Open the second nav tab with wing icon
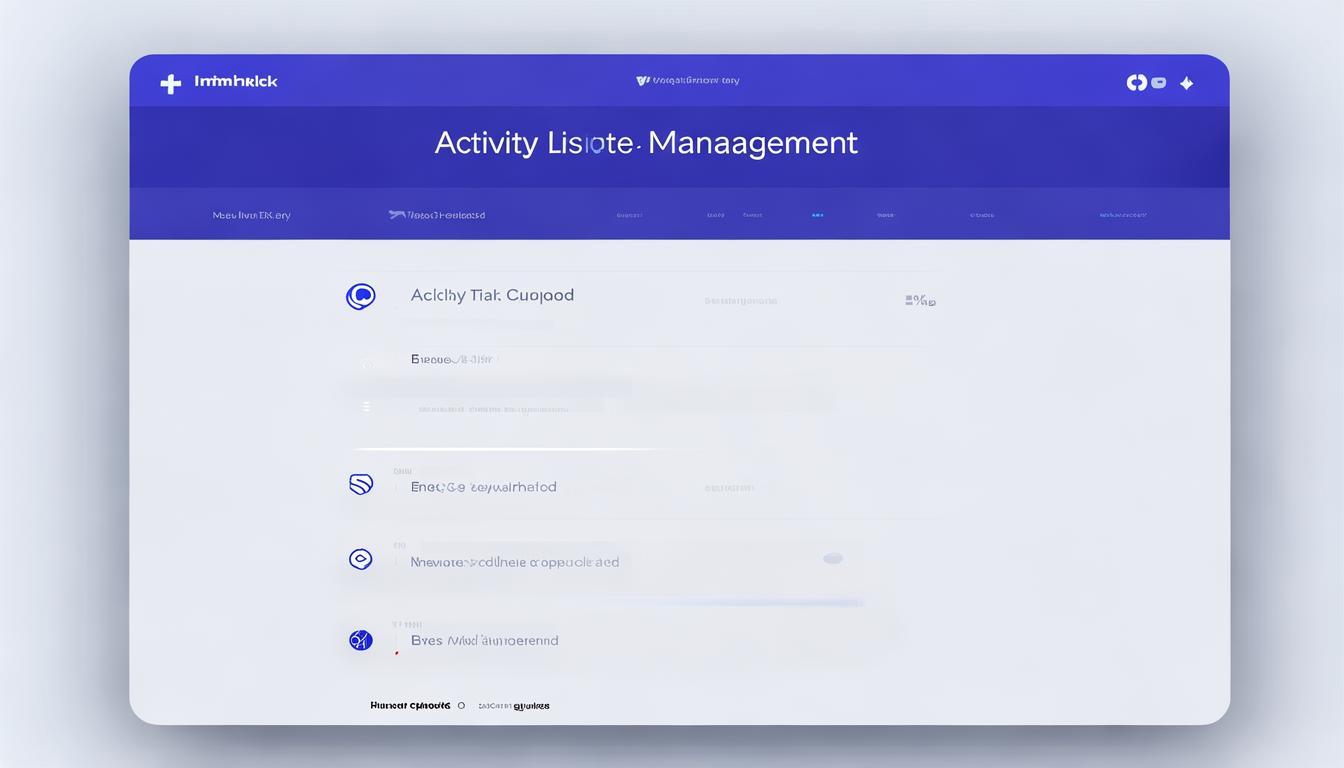Viewport: 1344px width, 768px height. (437, 215)
